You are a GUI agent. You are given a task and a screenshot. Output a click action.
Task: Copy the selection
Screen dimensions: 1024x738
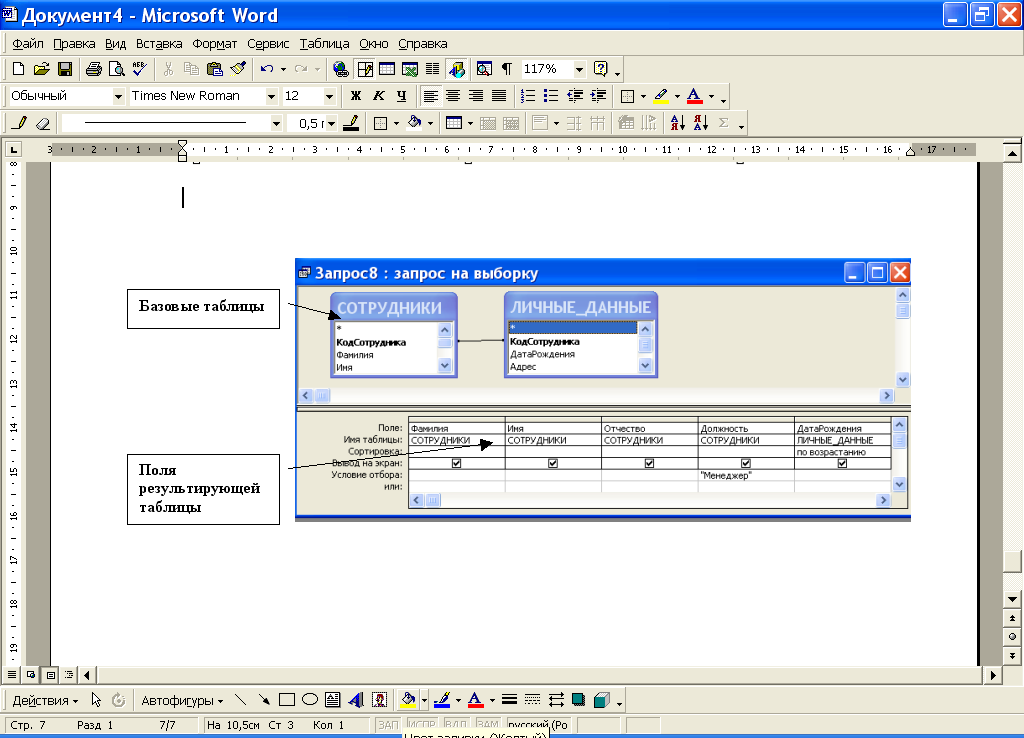point(191,69)
